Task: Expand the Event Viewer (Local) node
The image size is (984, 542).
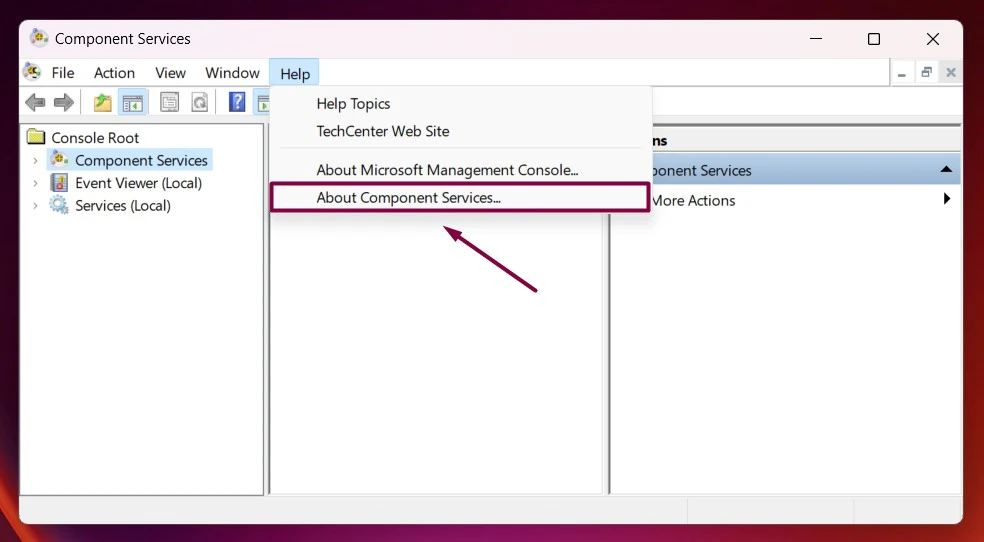Action: click(36, 183)
